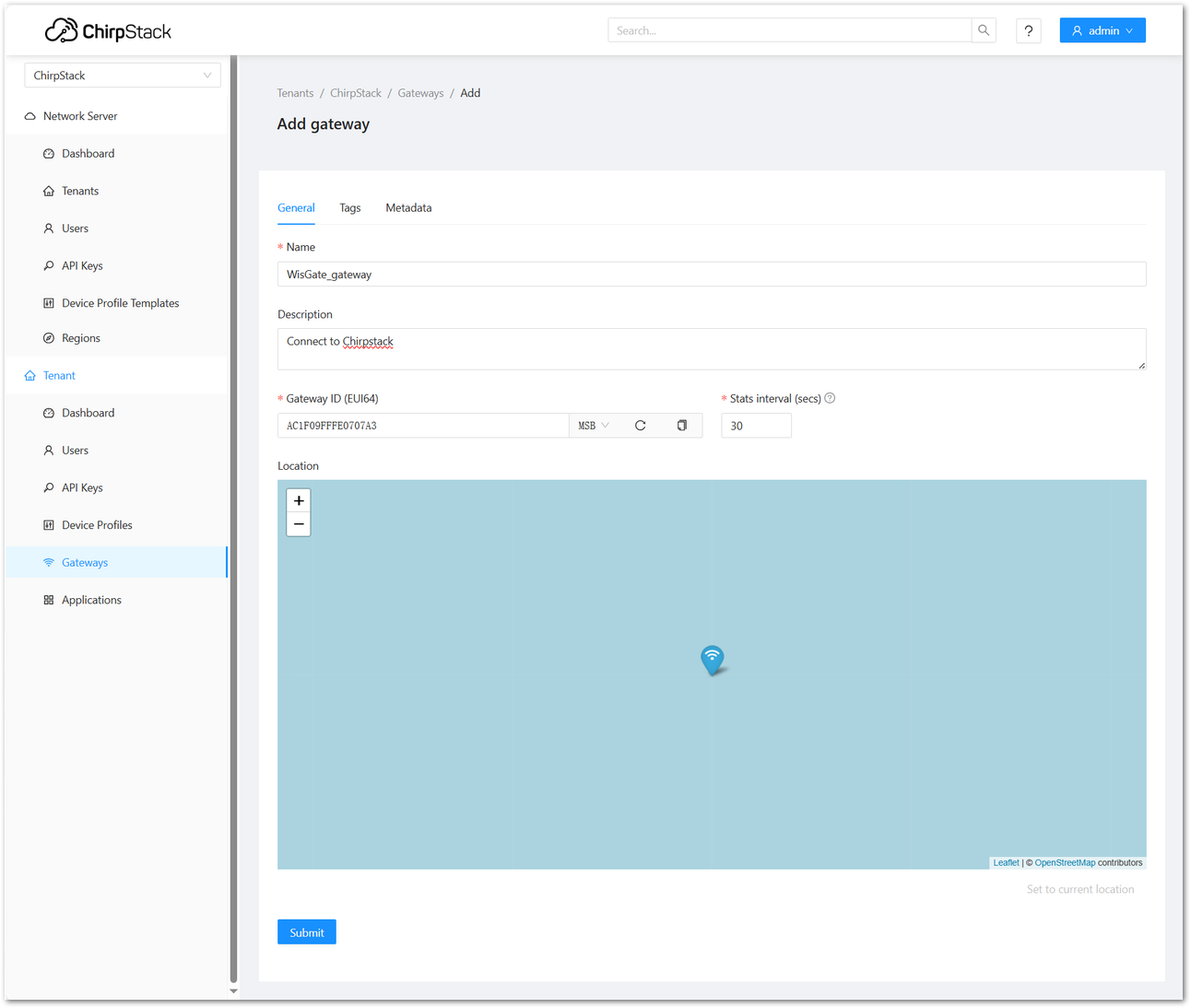Open the MSB byte-order dropdown
1191x1008 pixels.
point(591,425)
